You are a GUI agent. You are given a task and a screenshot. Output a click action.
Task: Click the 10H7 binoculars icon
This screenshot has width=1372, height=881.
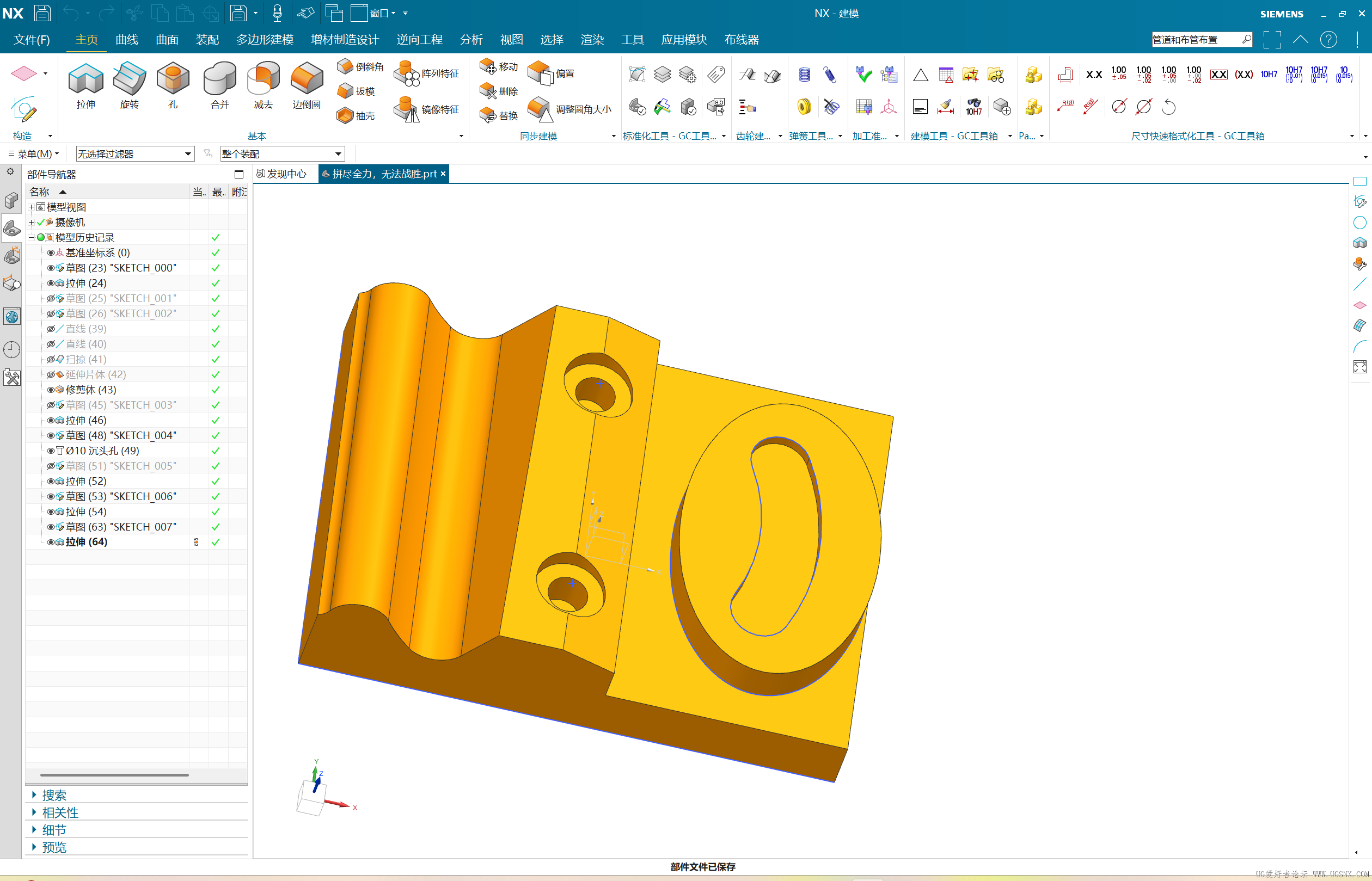pyautogui.click(x=973, y=107)
